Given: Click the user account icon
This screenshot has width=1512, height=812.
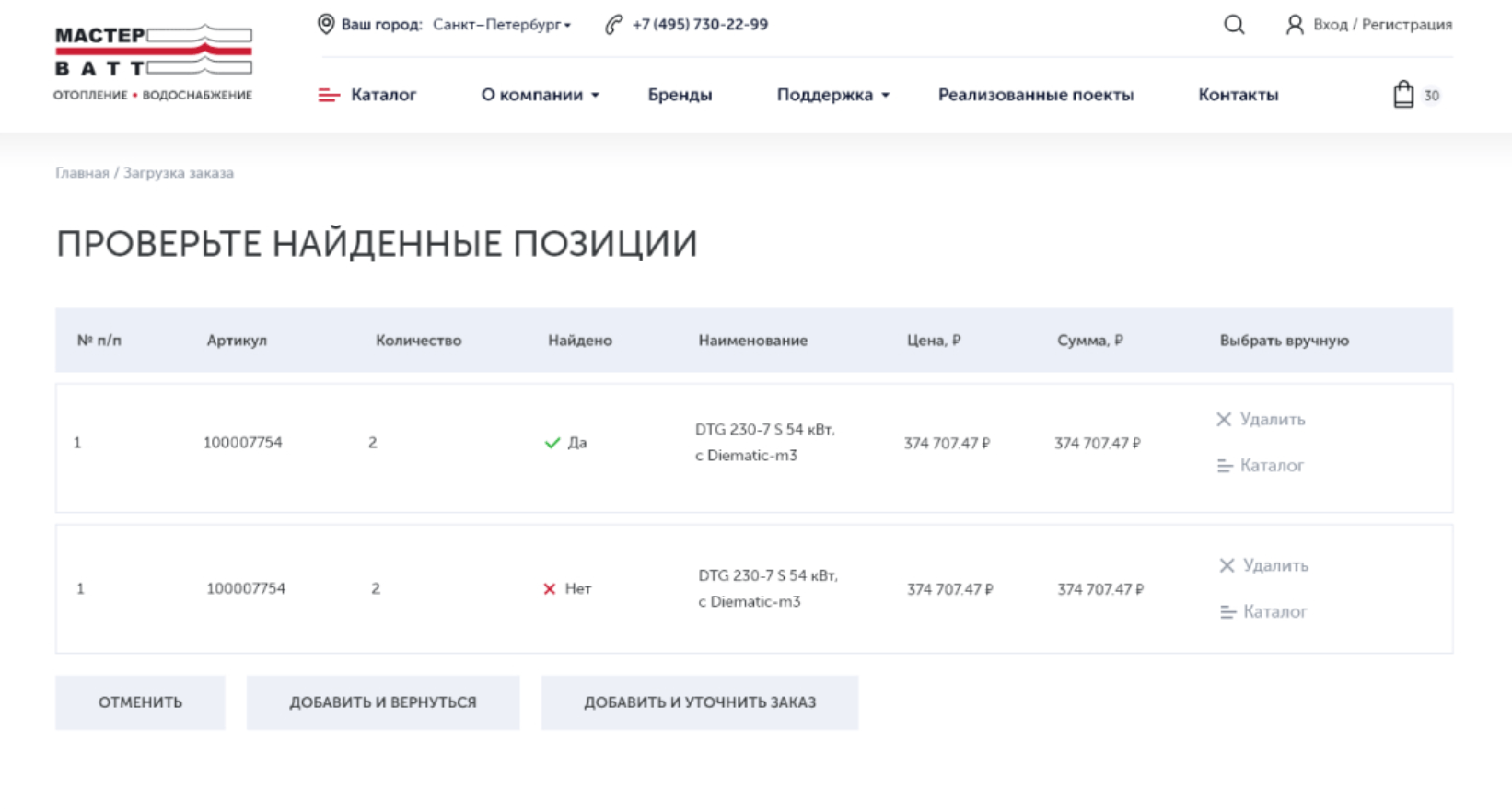Looking at the screenshot, I should point(1295,25).
